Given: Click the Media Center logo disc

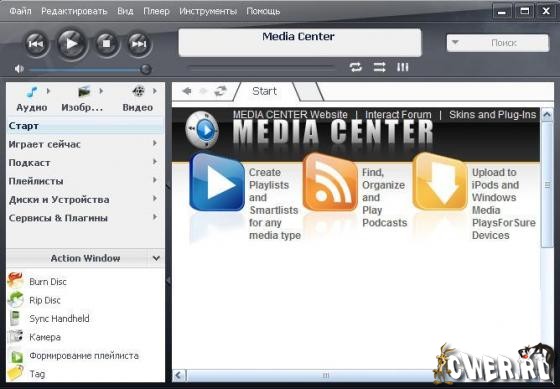Looking at the screenshot, I should (x=202, y=130).
